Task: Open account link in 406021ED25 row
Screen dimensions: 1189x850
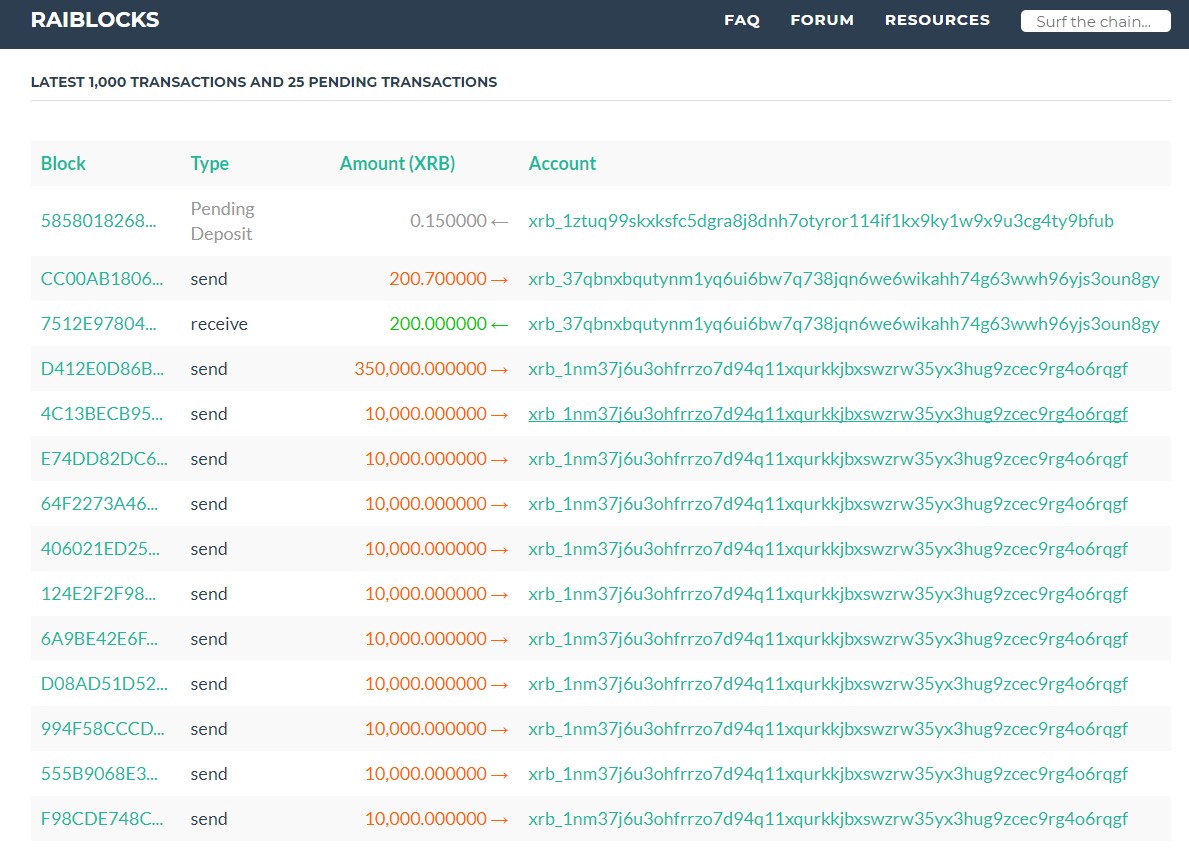Action: [x=828, y=548]
